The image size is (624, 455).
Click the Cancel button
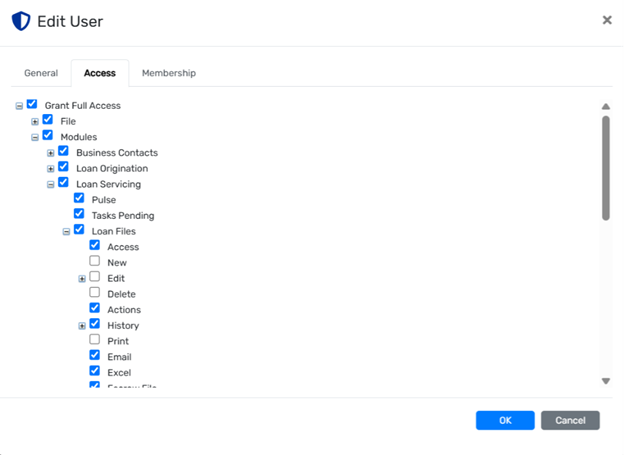click(570, 420)
